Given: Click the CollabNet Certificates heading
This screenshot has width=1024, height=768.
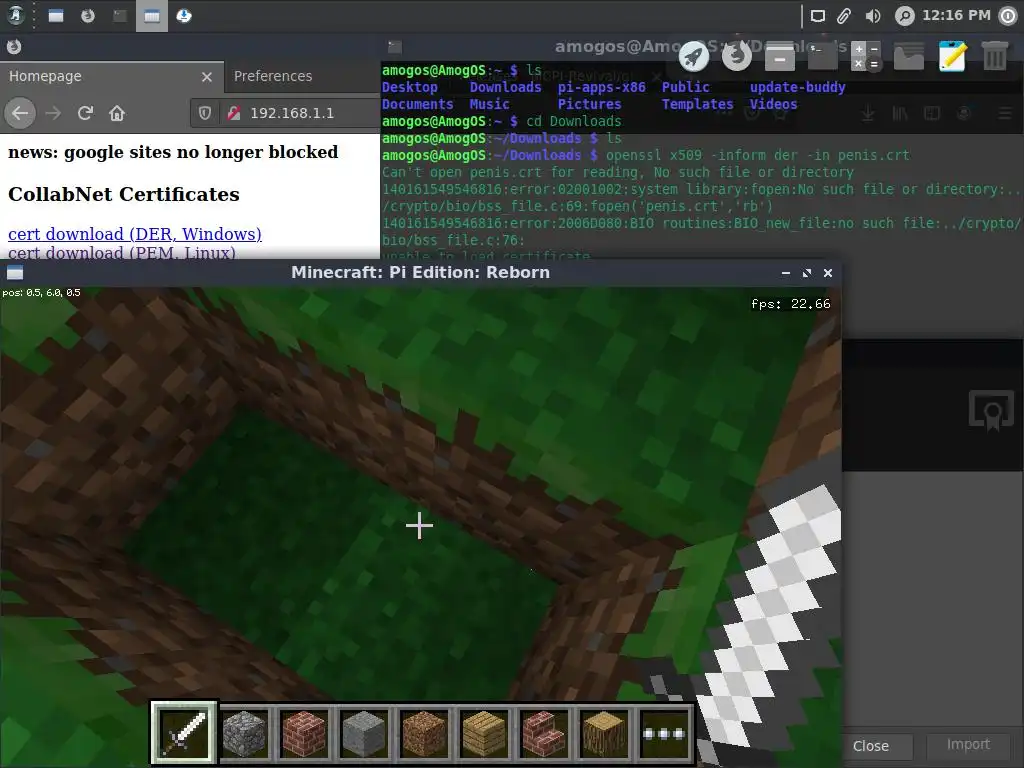Looking at the screenshot, I should (123, 194).
